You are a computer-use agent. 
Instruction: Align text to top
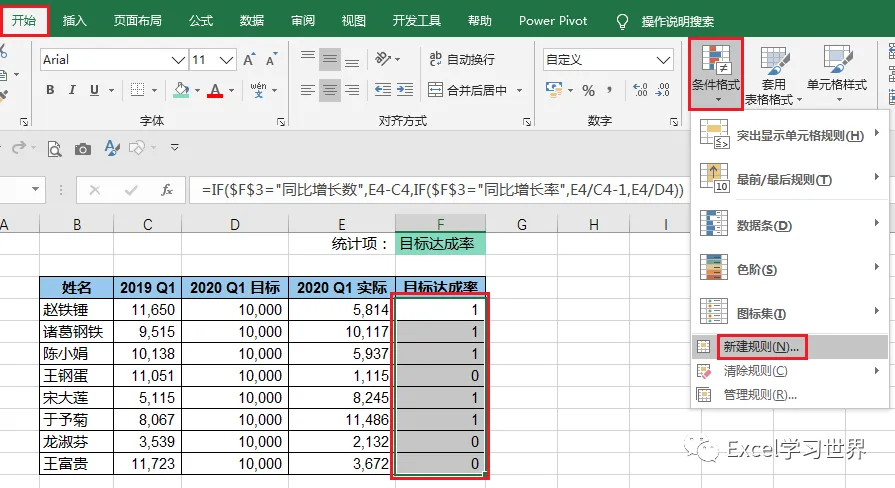pyautogui.click(x=308, y=59)
